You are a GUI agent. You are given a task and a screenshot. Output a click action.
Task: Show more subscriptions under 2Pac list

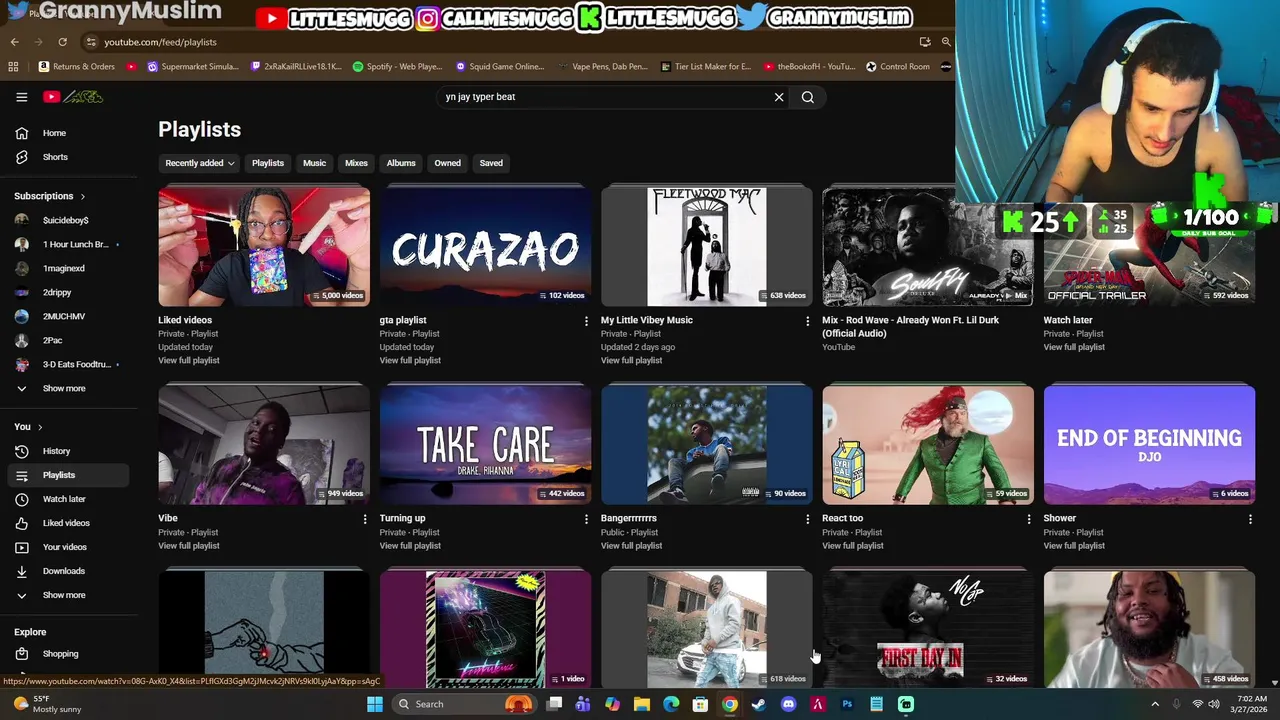tap(66, 388)
